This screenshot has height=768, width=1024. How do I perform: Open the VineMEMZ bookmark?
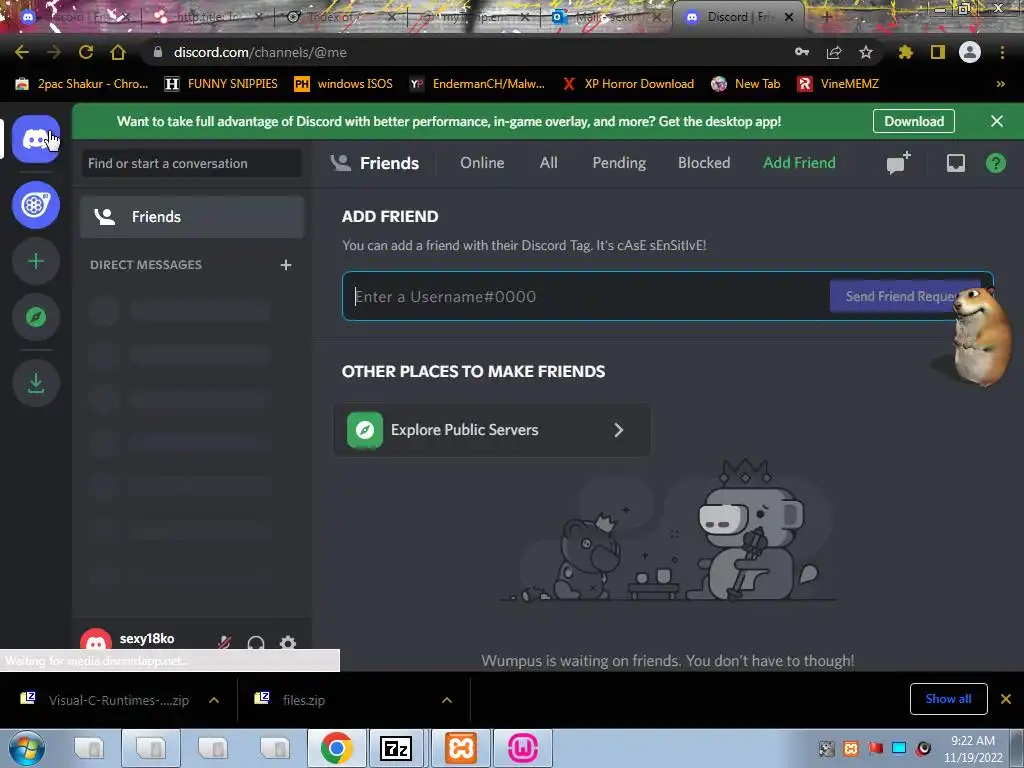[839, 84]
